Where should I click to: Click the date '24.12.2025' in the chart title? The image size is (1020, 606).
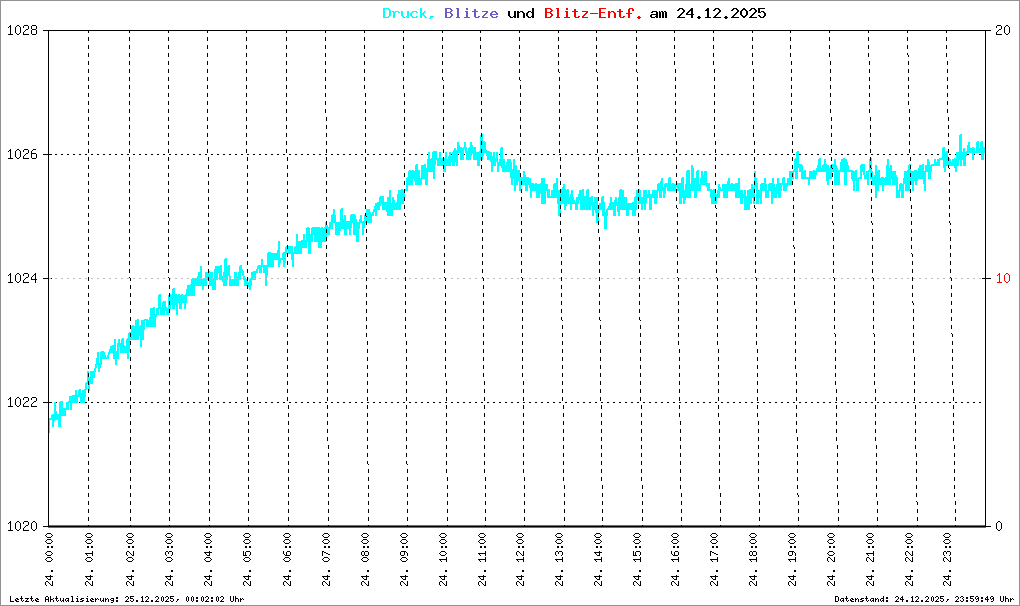coord(721,14)
